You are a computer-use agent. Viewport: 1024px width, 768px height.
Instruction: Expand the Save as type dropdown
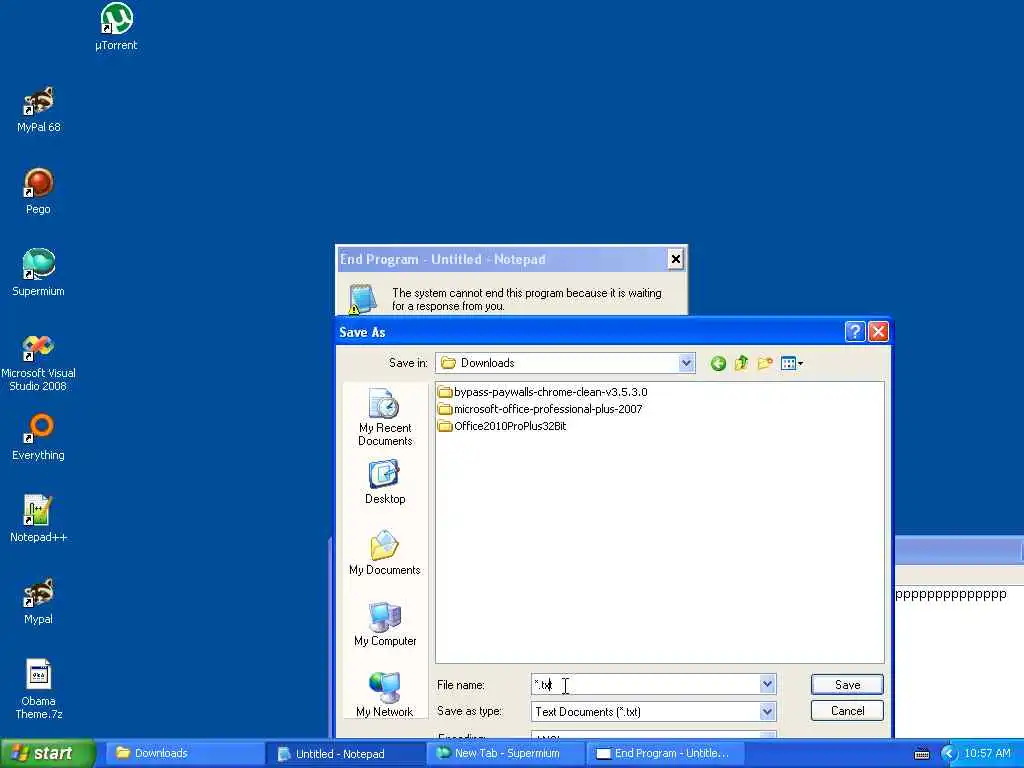(767, 711)
